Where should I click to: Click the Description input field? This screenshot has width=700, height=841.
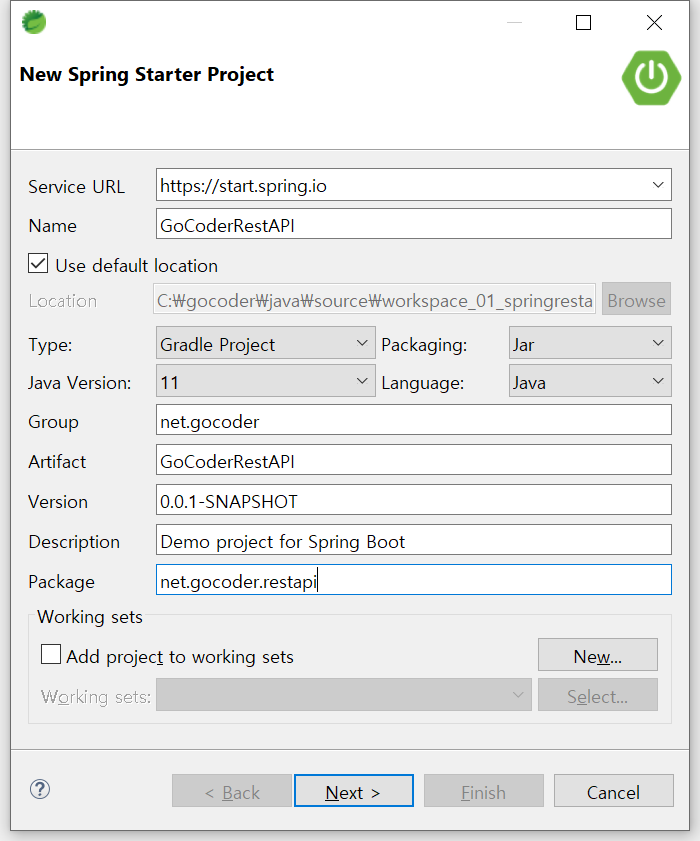414,540
